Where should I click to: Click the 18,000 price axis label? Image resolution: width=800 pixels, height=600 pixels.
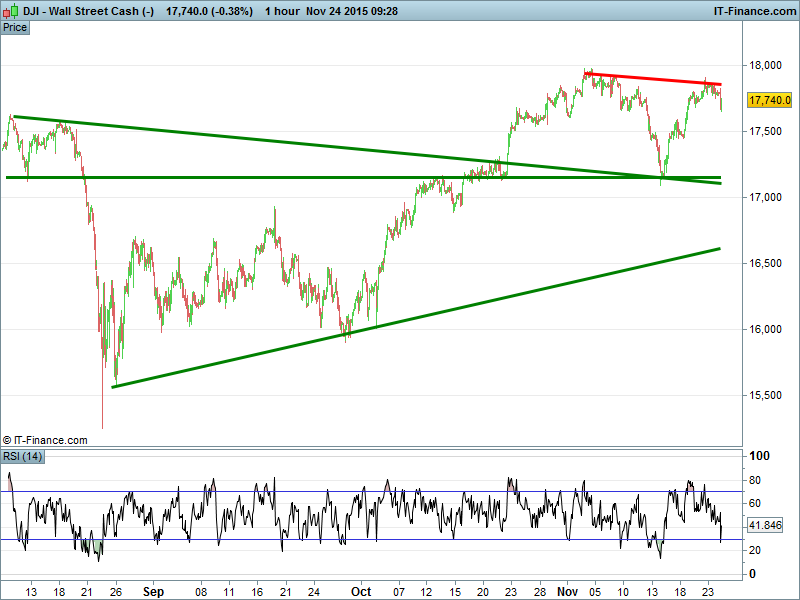767,65
